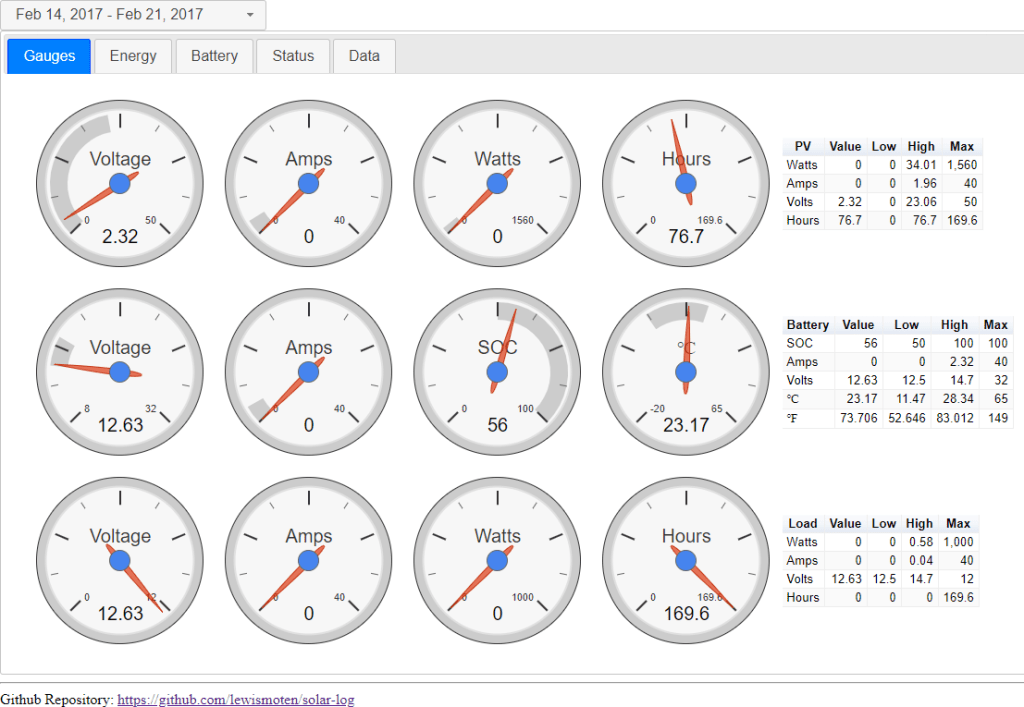Click the battery Voltage gauge with 8–32 scale

(120, 372)
